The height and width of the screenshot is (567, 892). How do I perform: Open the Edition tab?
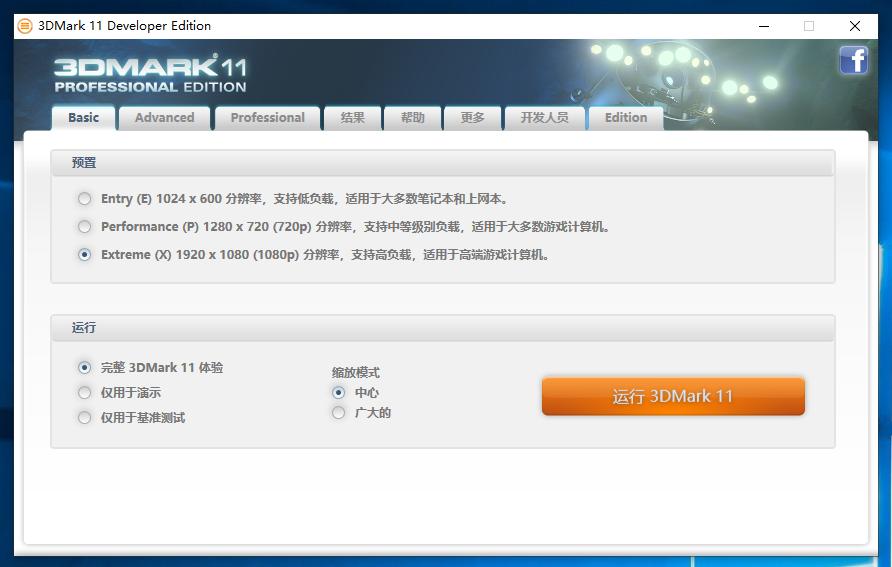(626, 118)
